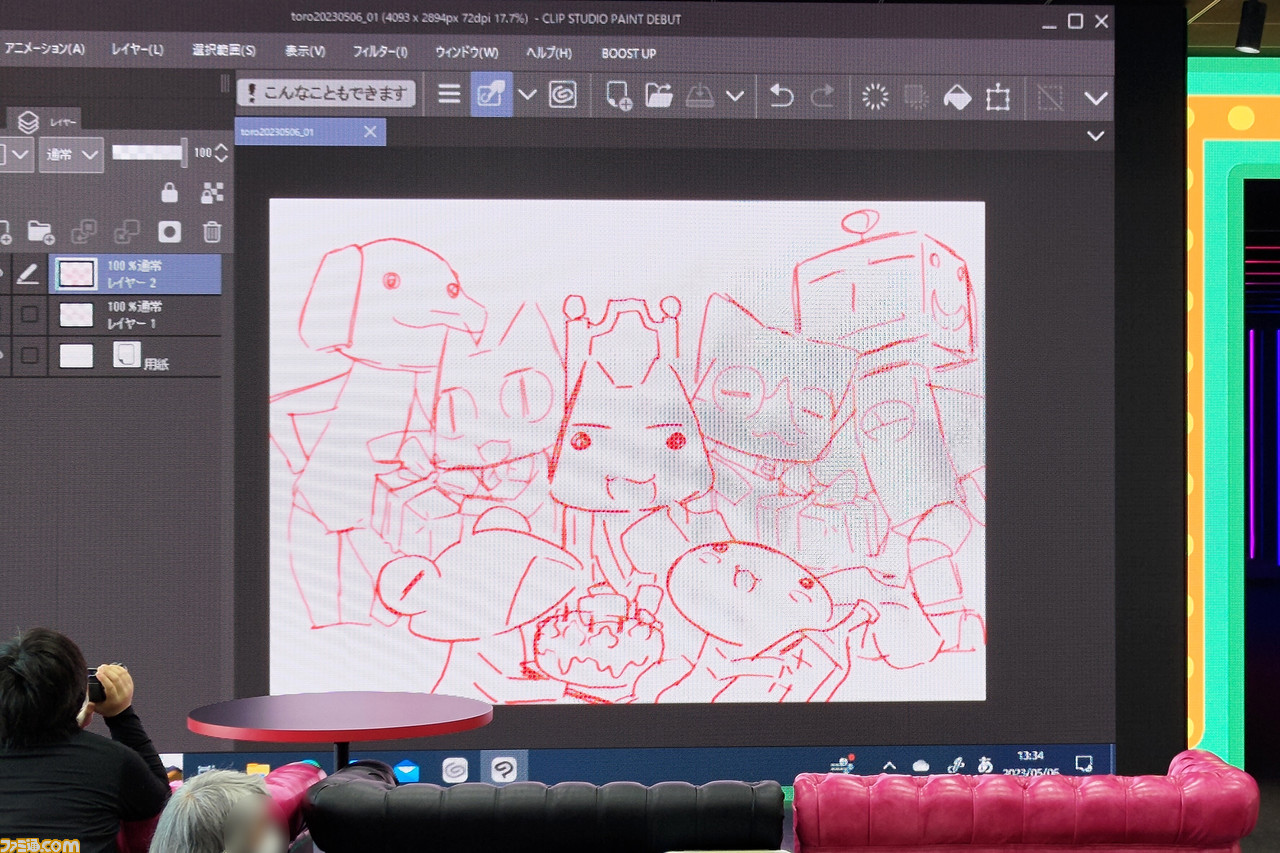This screenshot has height=853, width=1280.
Task: Click the red sketch drawing canvas
Action: pyautogui.click(x=627, y=450)
